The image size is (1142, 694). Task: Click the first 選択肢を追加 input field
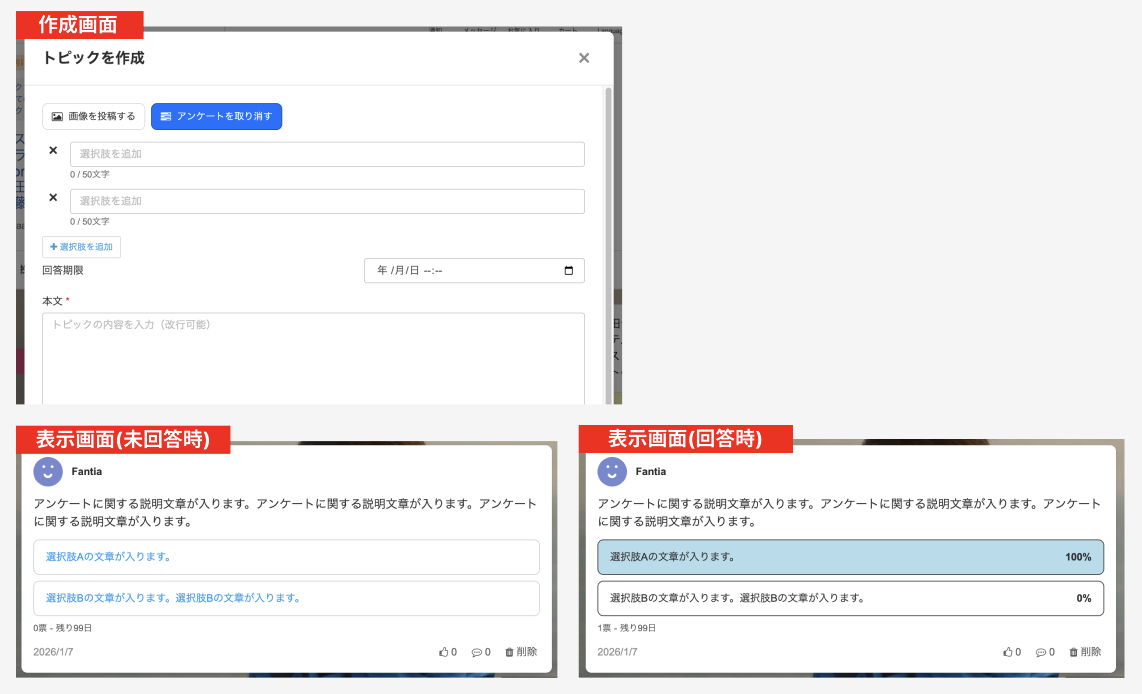(x=327, y=154)
